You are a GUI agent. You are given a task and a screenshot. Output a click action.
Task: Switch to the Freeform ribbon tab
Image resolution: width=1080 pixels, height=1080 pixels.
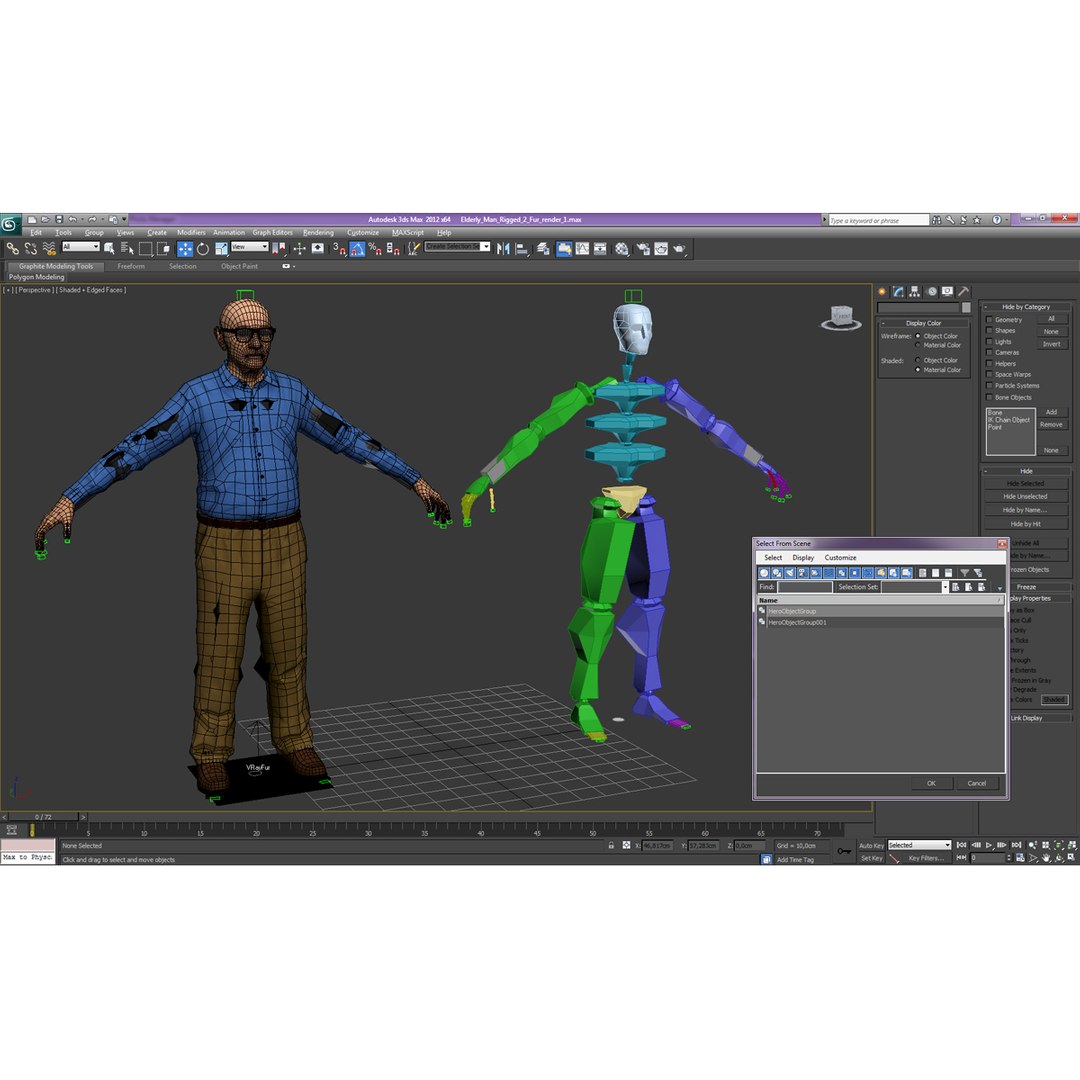pos(131,267)
